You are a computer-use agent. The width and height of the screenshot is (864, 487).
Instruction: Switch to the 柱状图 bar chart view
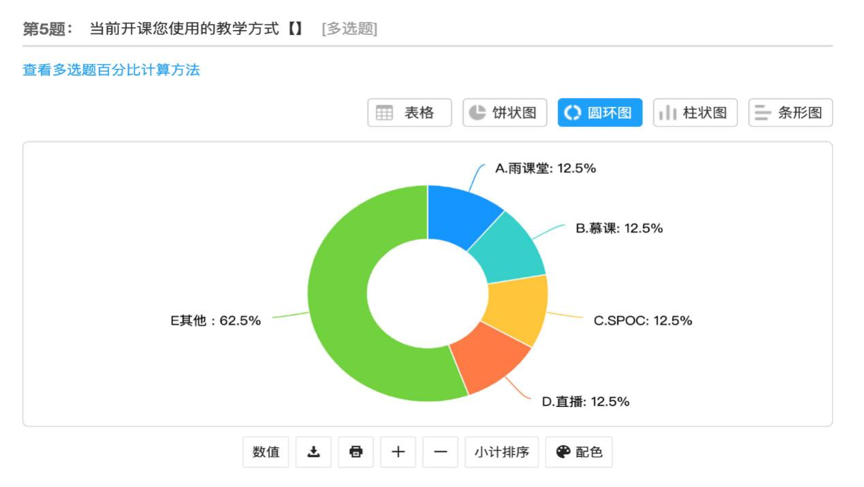point(695,113)
